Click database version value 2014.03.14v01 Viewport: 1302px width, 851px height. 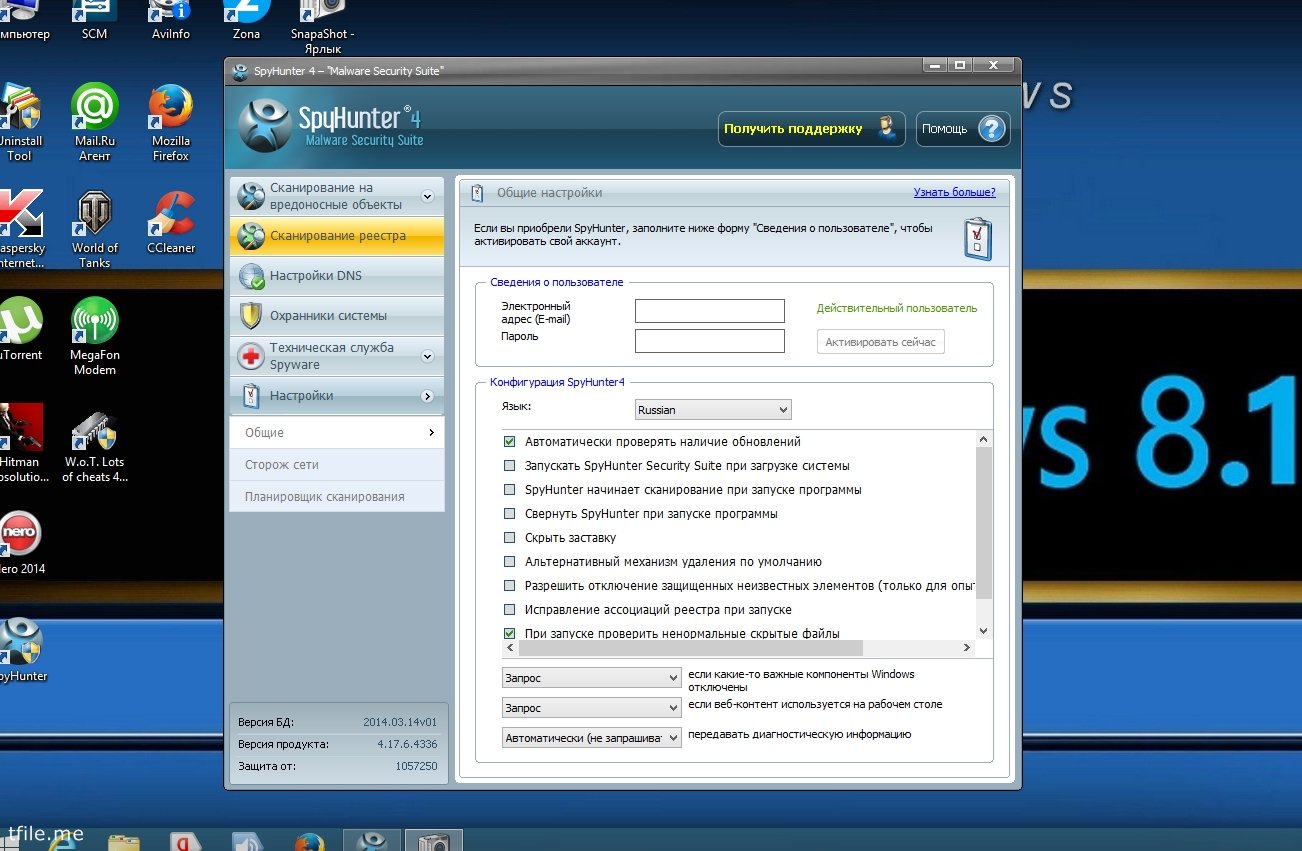[400, 722]
